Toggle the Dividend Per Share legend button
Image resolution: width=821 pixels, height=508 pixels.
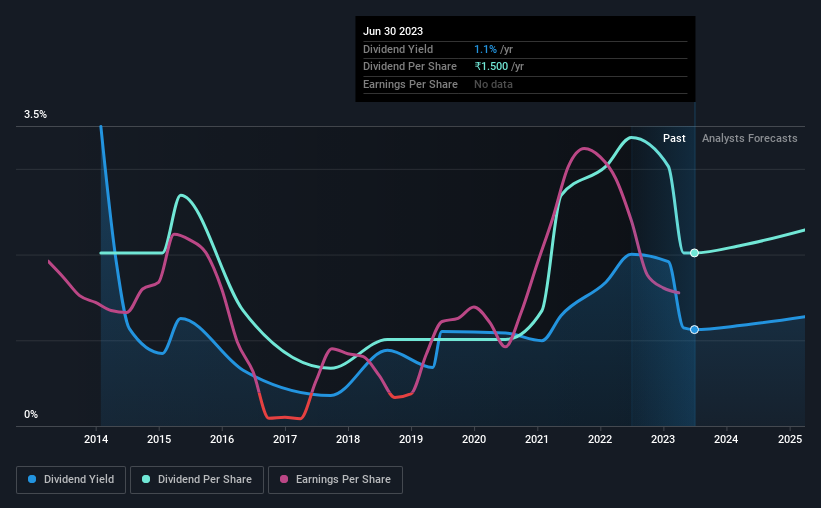pos(197,480)
